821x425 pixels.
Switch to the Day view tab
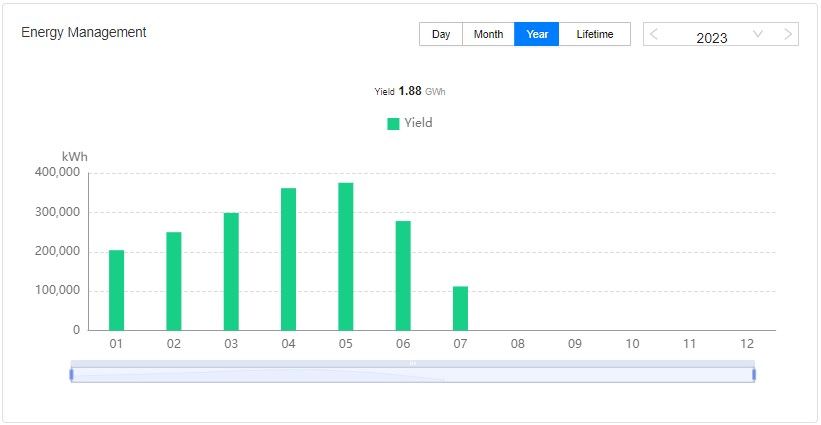pyautogui.click(x=441, y=34)
